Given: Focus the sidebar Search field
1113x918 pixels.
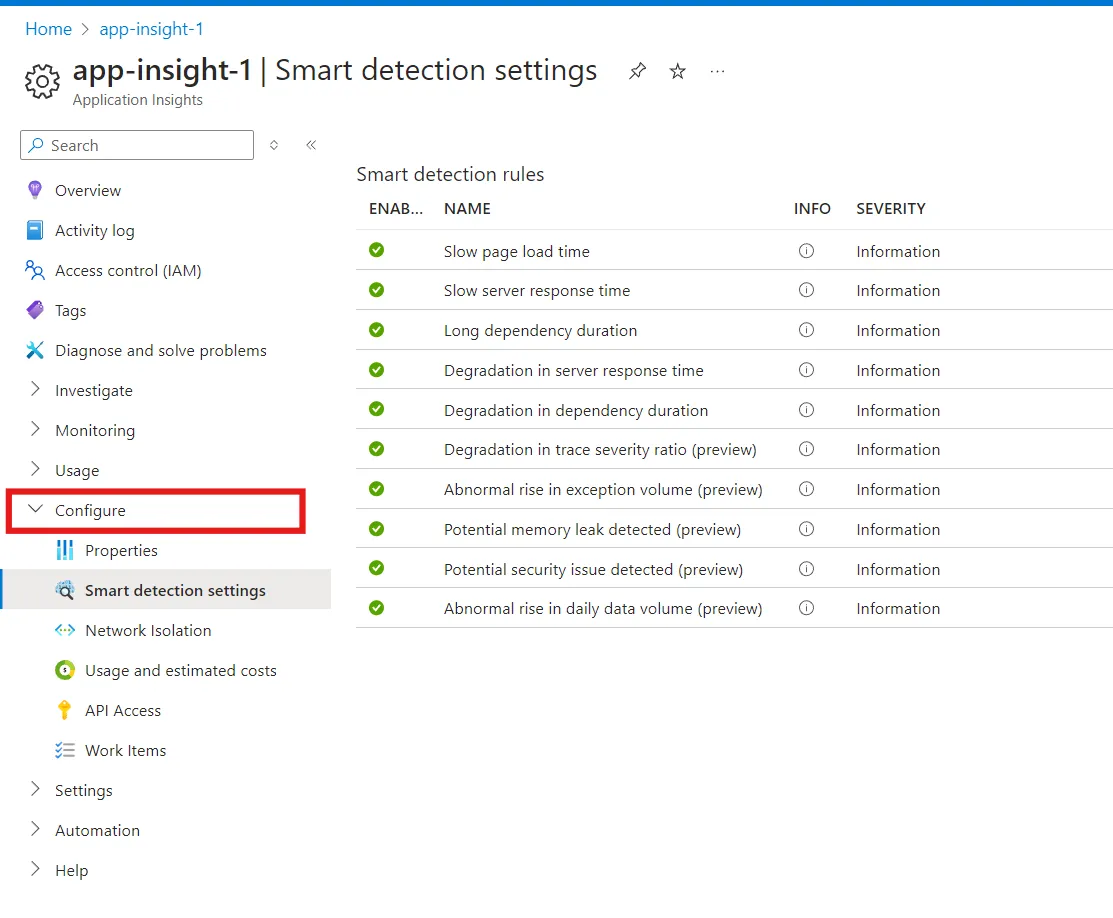Looking at the screenshot, I should [x=137, y=145].
